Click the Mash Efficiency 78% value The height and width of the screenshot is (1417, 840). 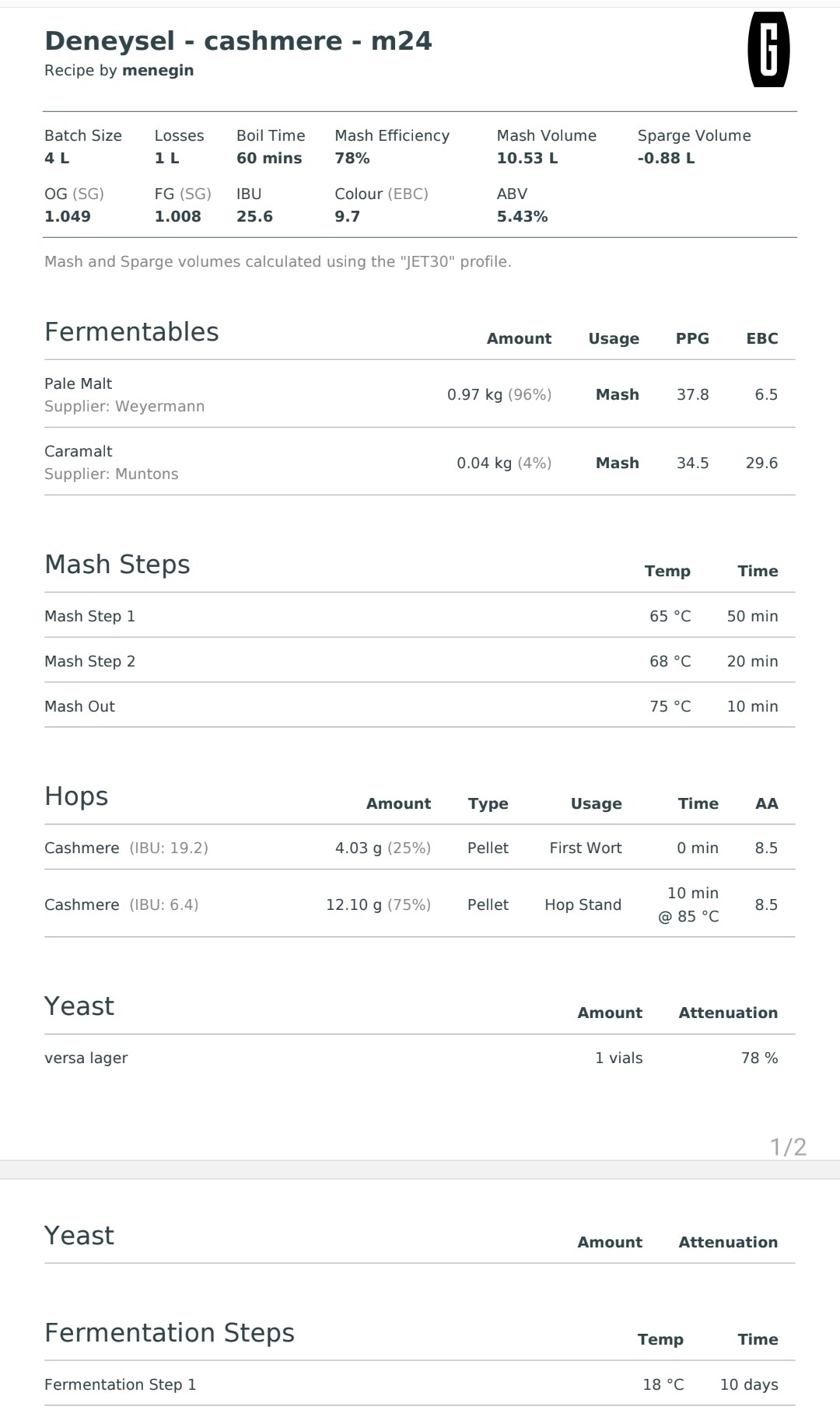tap(352, 158)
